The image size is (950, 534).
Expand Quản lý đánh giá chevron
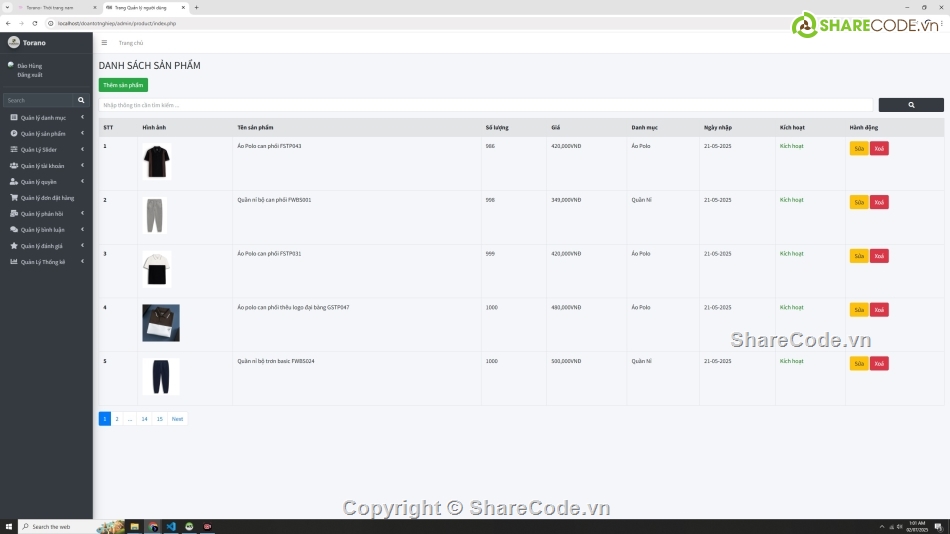click(82, 245)
